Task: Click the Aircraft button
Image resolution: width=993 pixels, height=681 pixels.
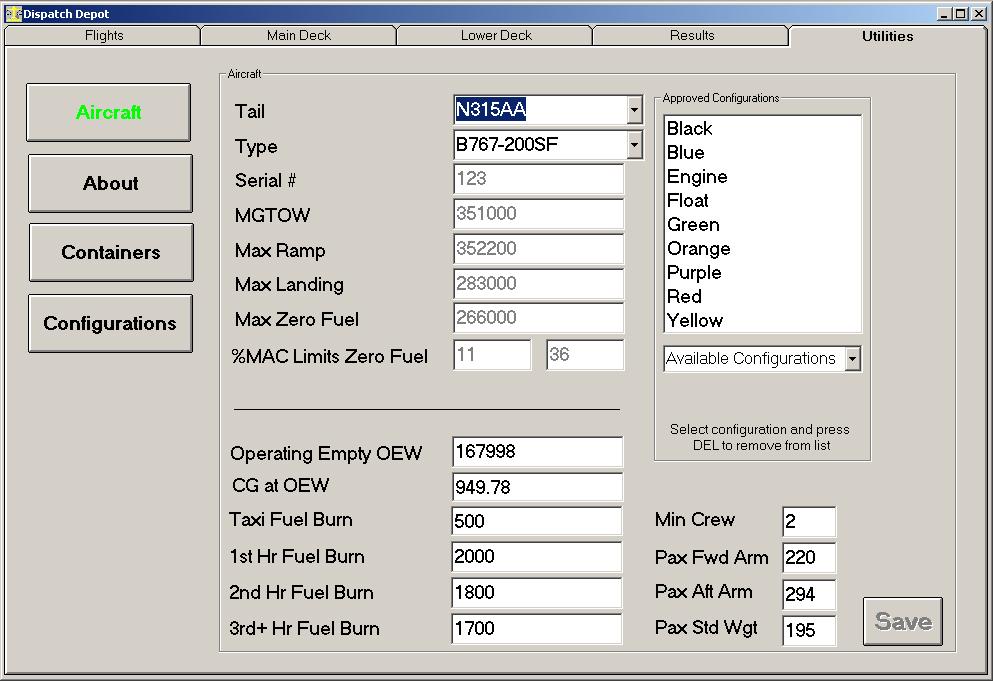Action: coord(108,112)
